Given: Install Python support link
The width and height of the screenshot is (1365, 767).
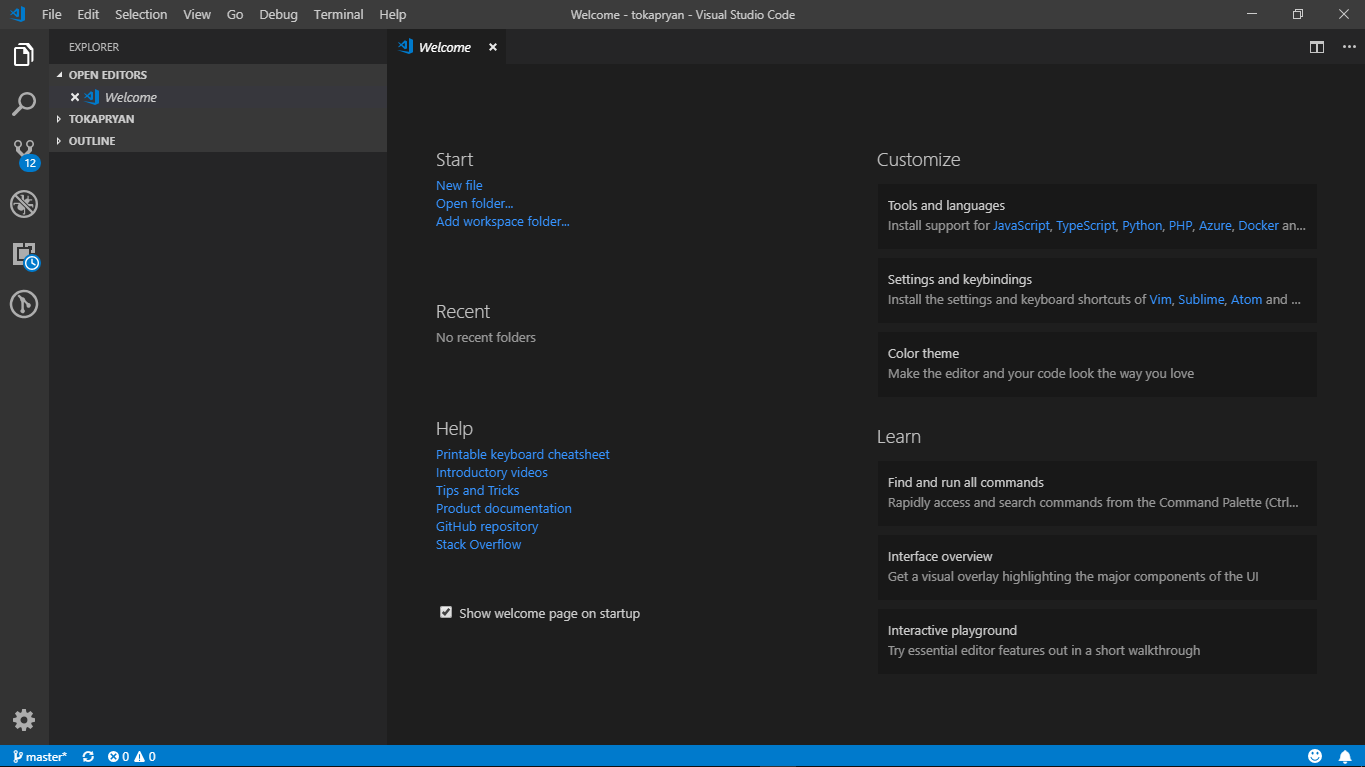Looking at the screenshot, I should (1142, 226).
